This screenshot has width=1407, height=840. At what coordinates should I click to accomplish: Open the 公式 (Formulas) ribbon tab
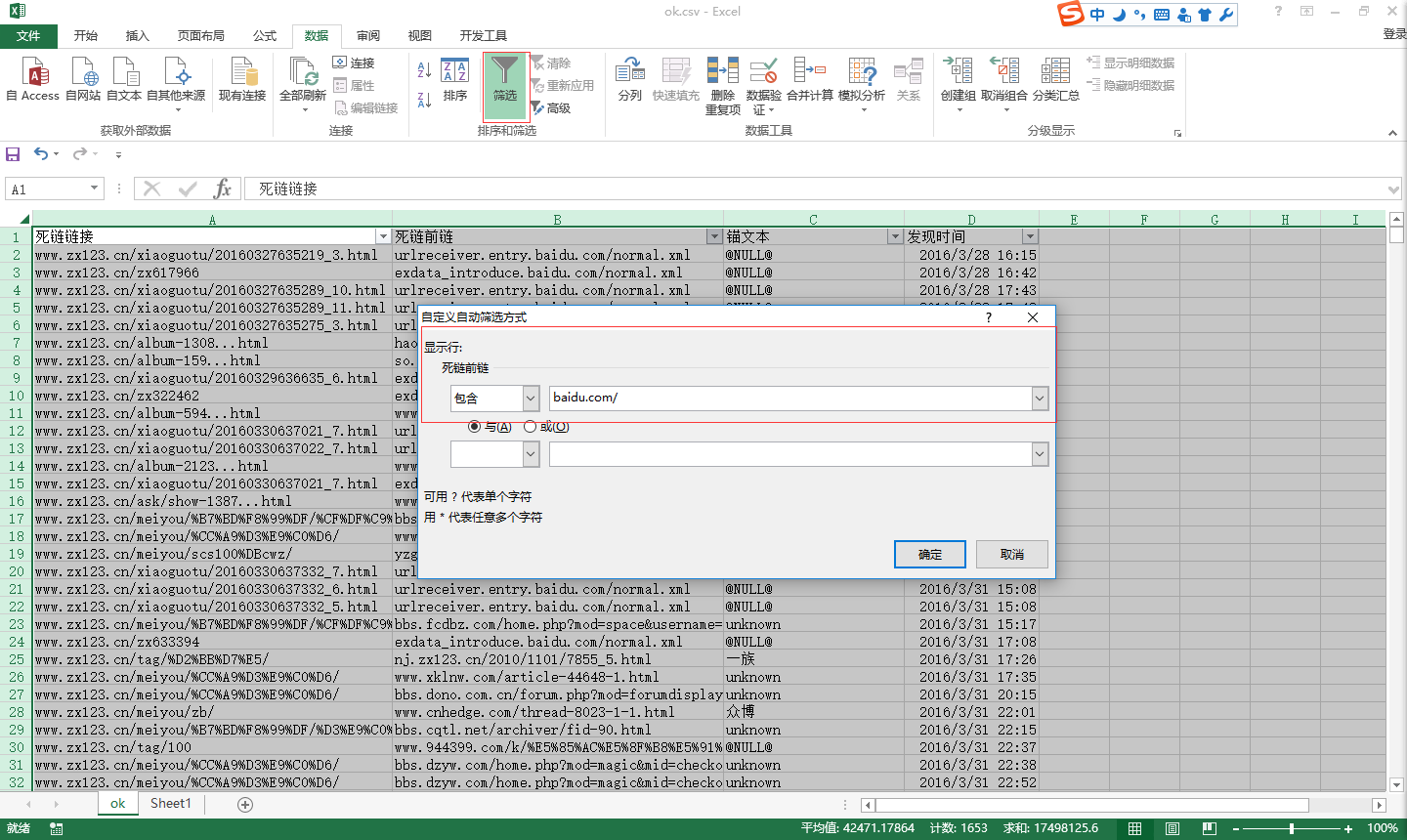(x=265, y=36)
